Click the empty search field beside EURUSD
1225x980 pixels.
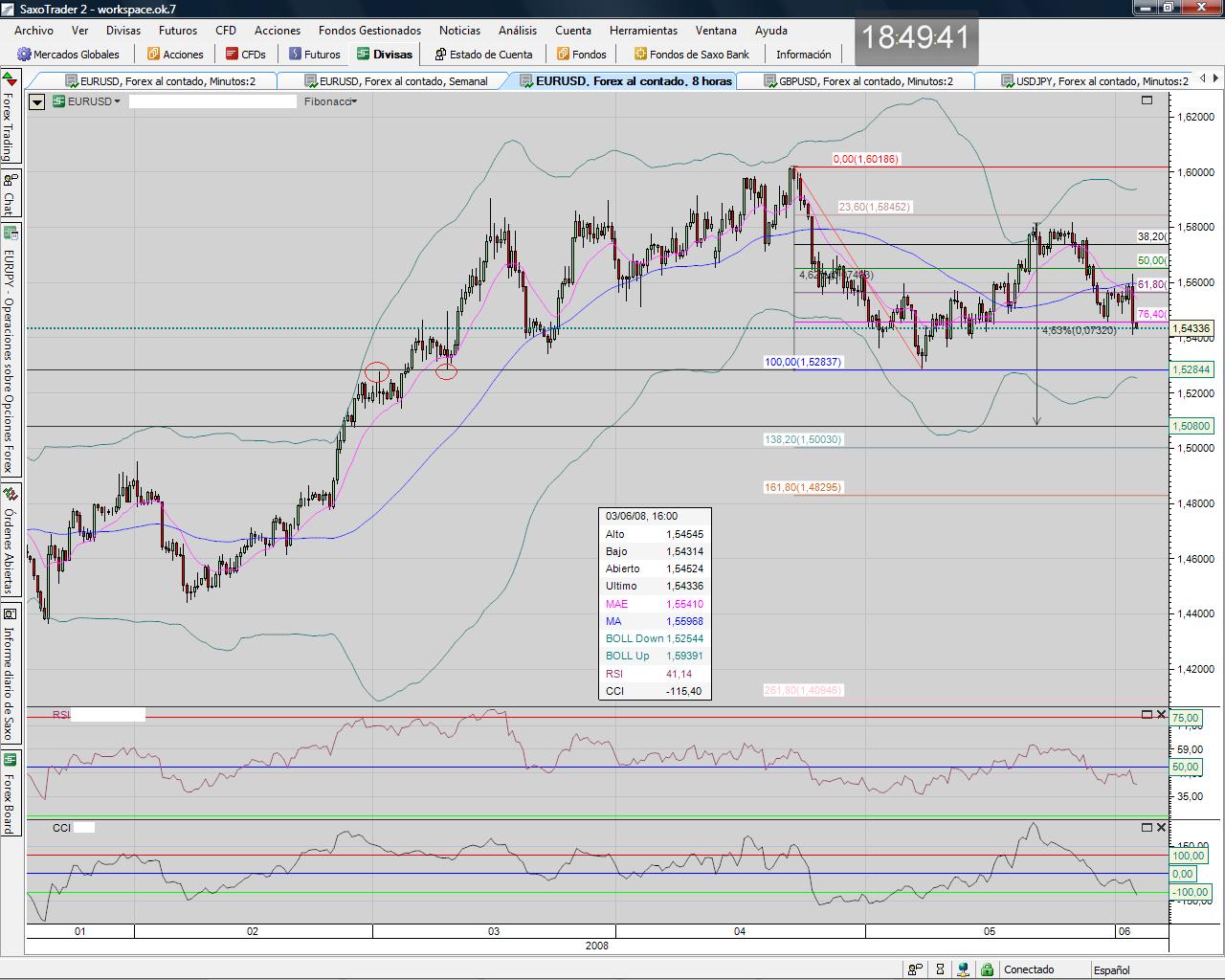click(x=212, y=101)
